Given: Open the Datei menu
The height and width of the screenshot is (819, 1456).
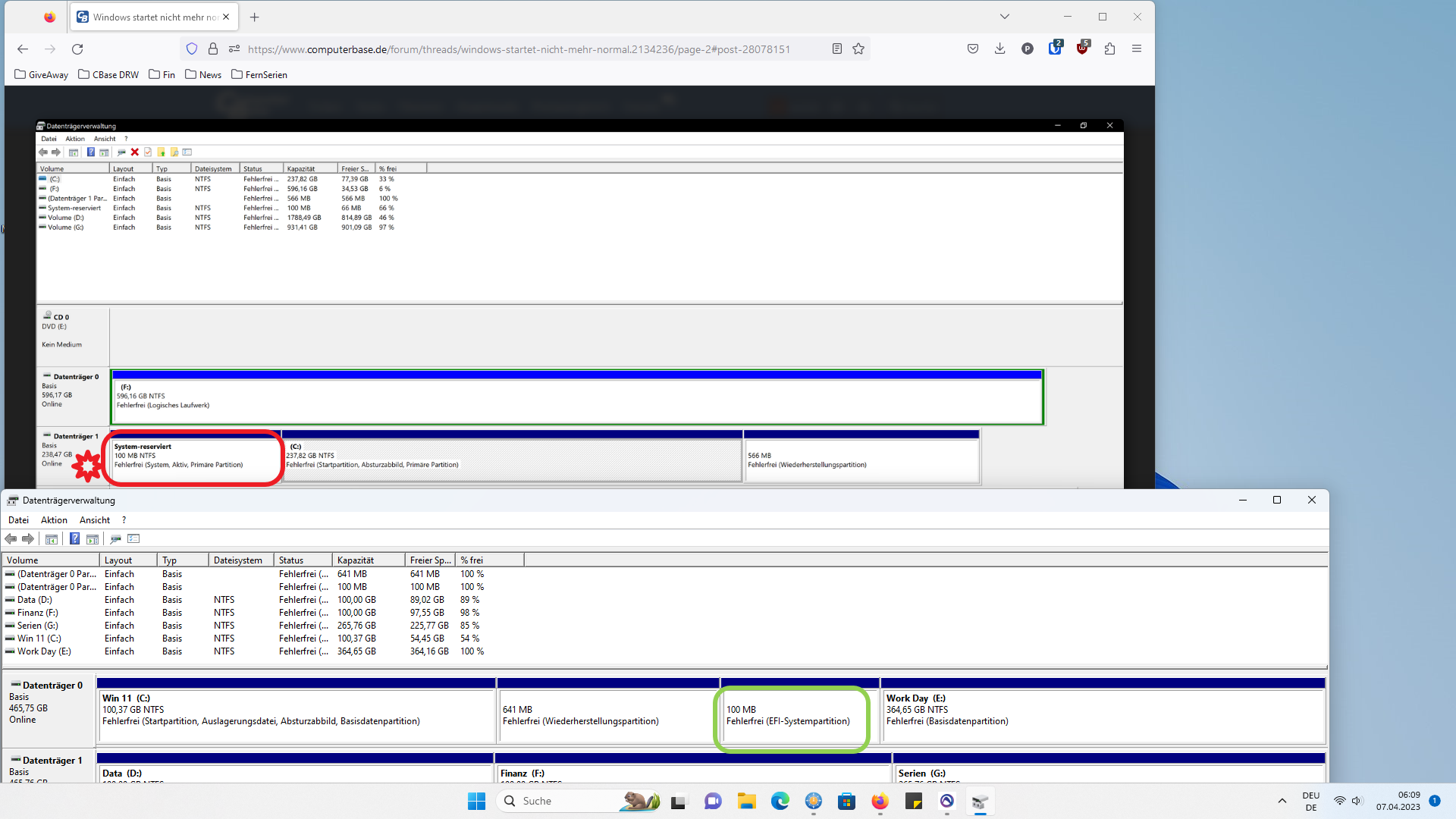Looking at the screenshot, I should coord(18,520).
